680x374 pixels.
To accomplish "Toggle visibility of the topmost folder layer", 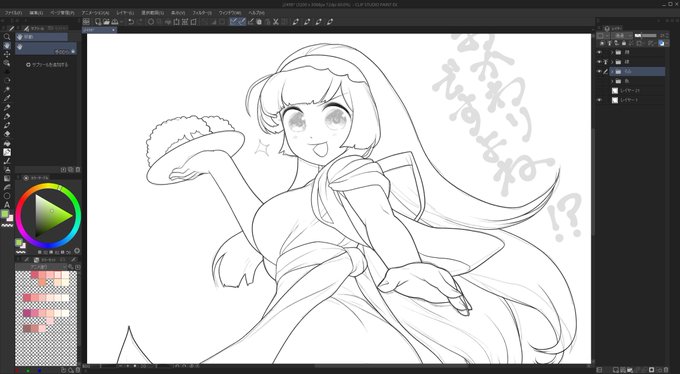I will (x=599, y=52).
